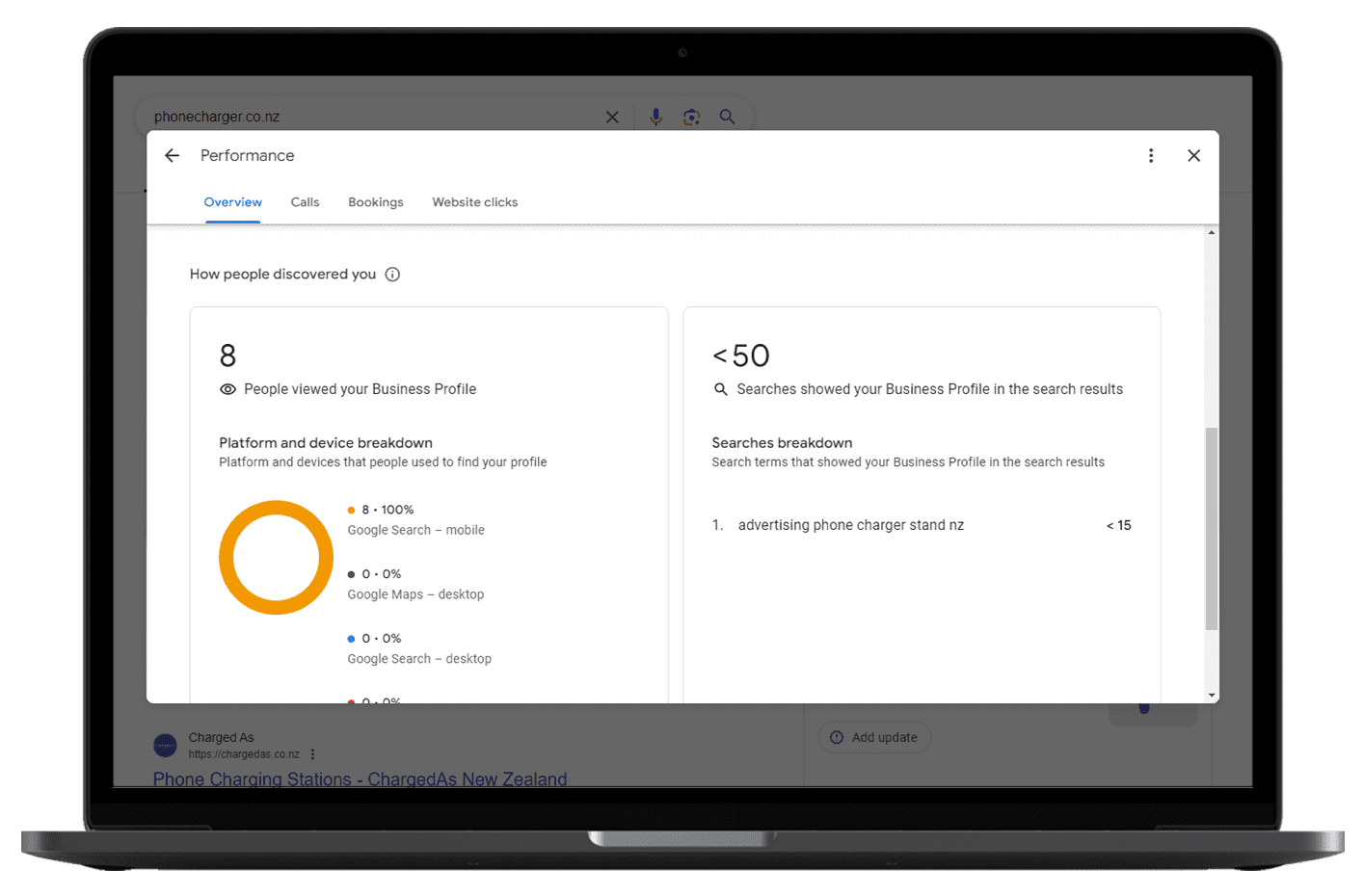Click the search by image lens icon
Screen dimensions: 1363x896
[691, 117]
